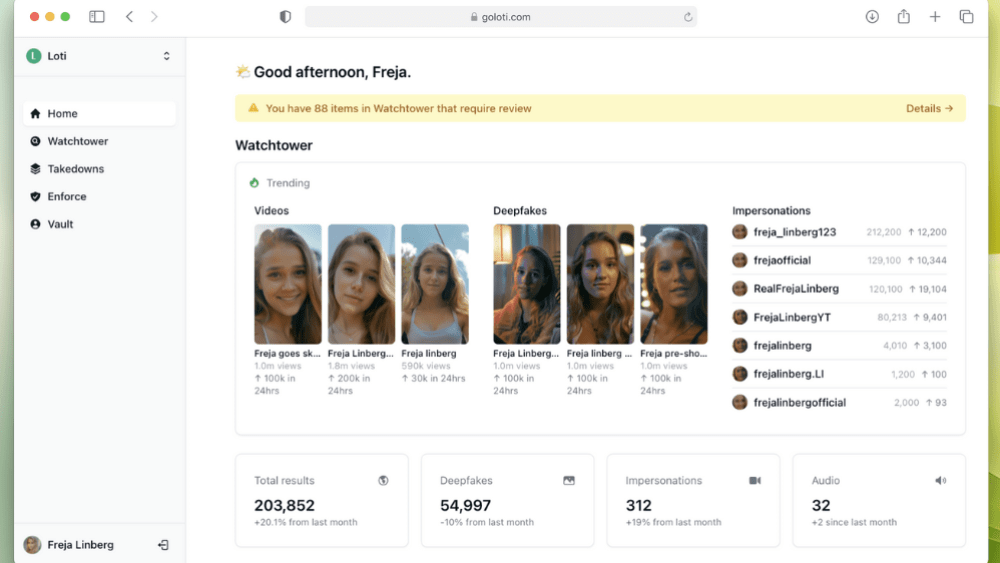Open the freja_linberg123 impersonation account
Viewport: 1000px width, 563px height.
[794, 232]
